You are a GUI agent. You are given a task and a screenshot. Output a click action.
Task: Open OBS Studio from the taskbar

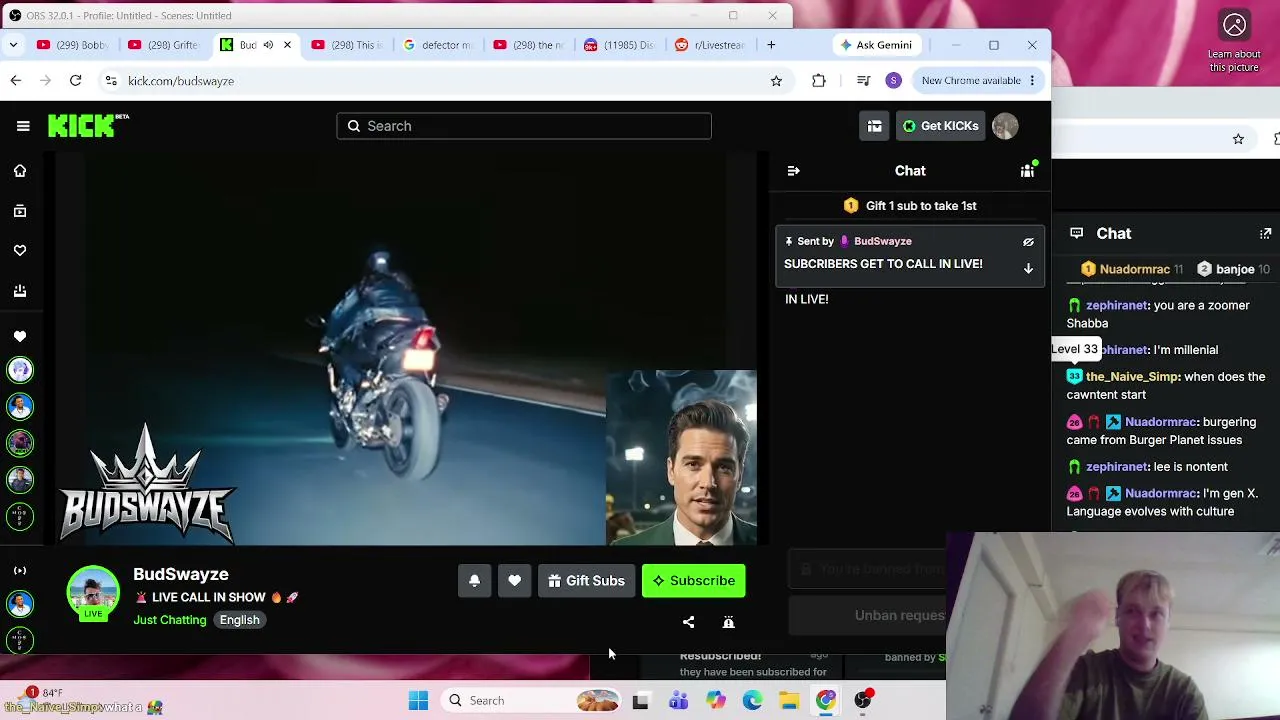[x=863, y=701]
